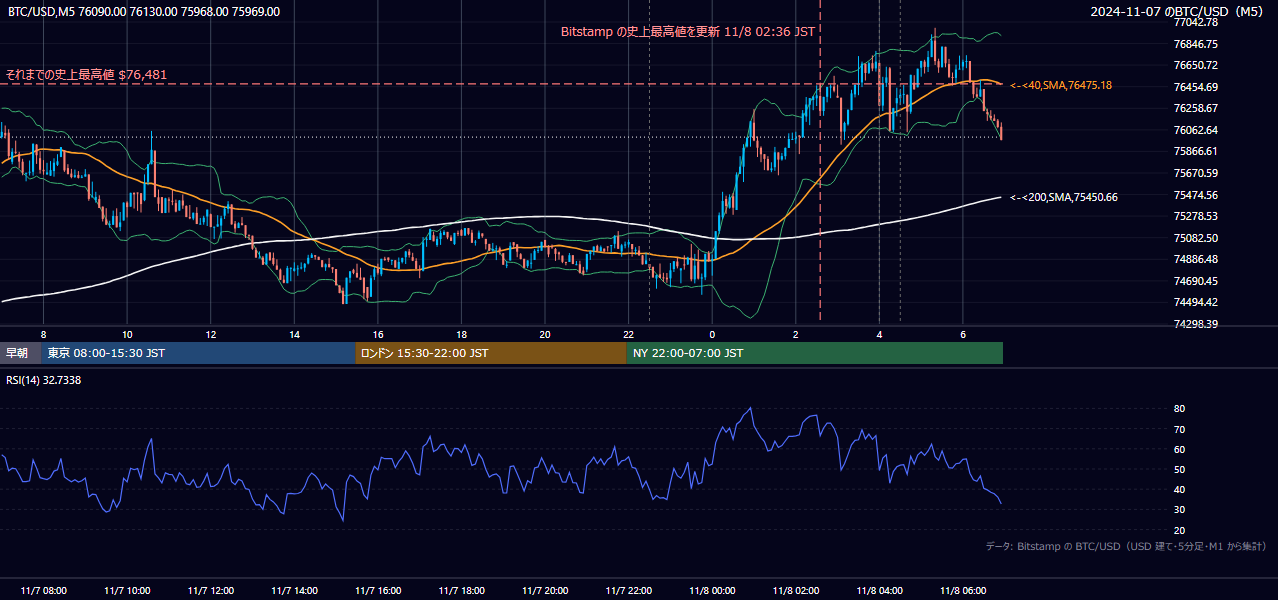The width and height of the screenshot is (1278, 600).
Task: Click the RSI scale value 40
Action: point(1179,489)
